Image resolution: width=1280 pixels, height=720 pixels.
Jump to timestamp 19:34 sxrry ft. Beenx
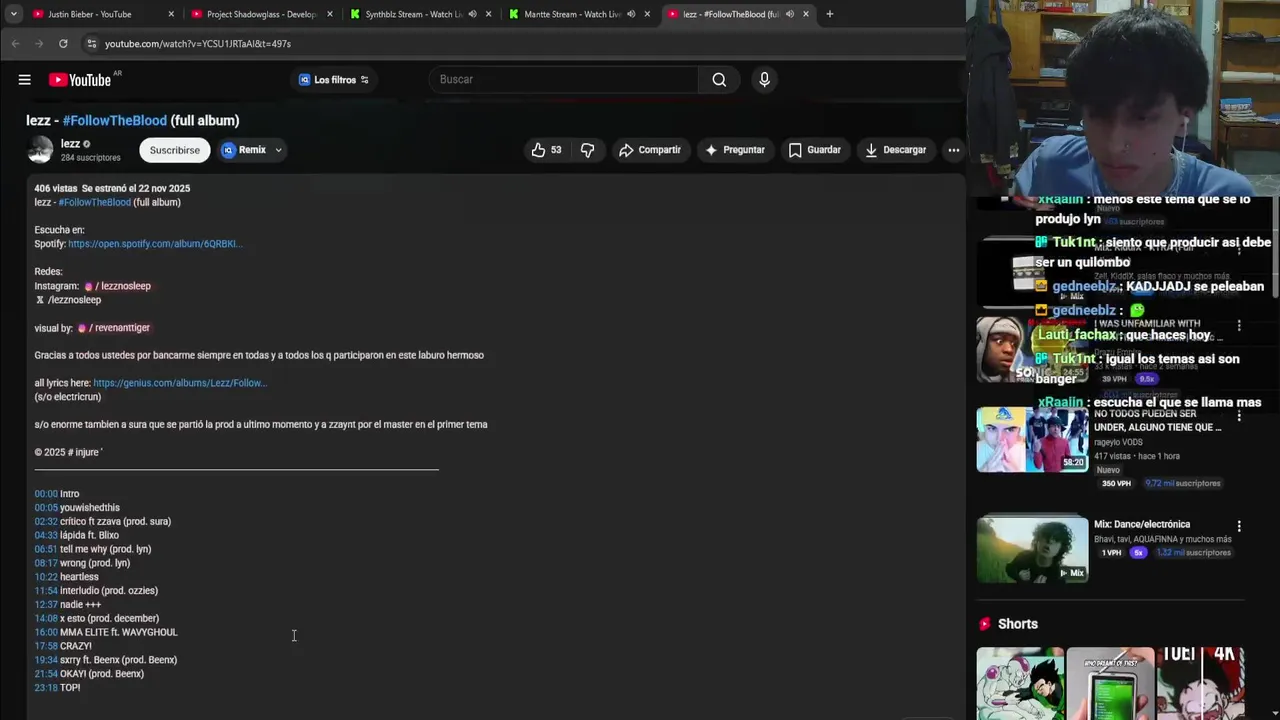(46, 660)
